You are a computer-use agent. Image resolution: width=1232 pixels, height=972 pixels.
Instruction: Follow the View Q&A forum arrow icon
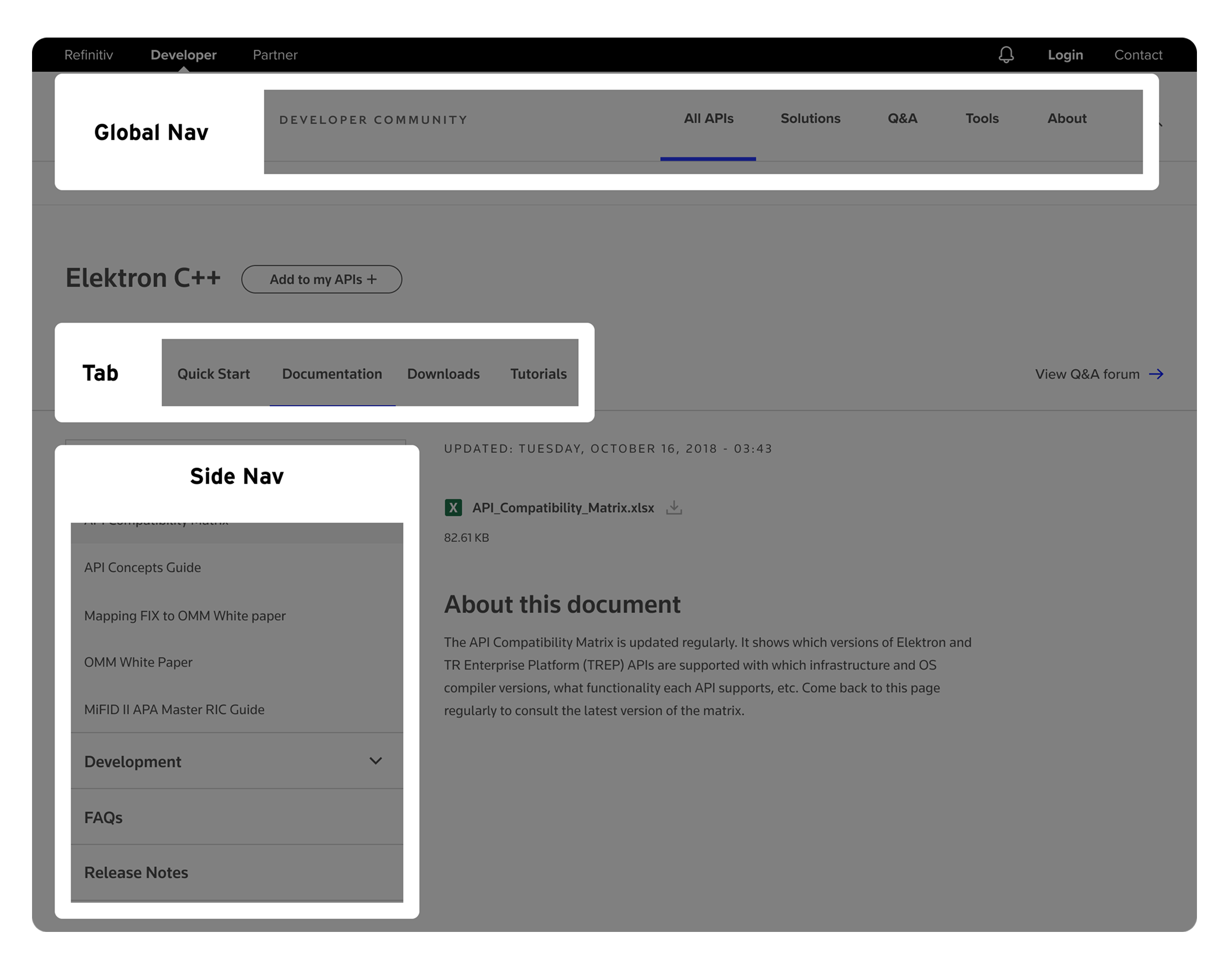click(1156, 374)
